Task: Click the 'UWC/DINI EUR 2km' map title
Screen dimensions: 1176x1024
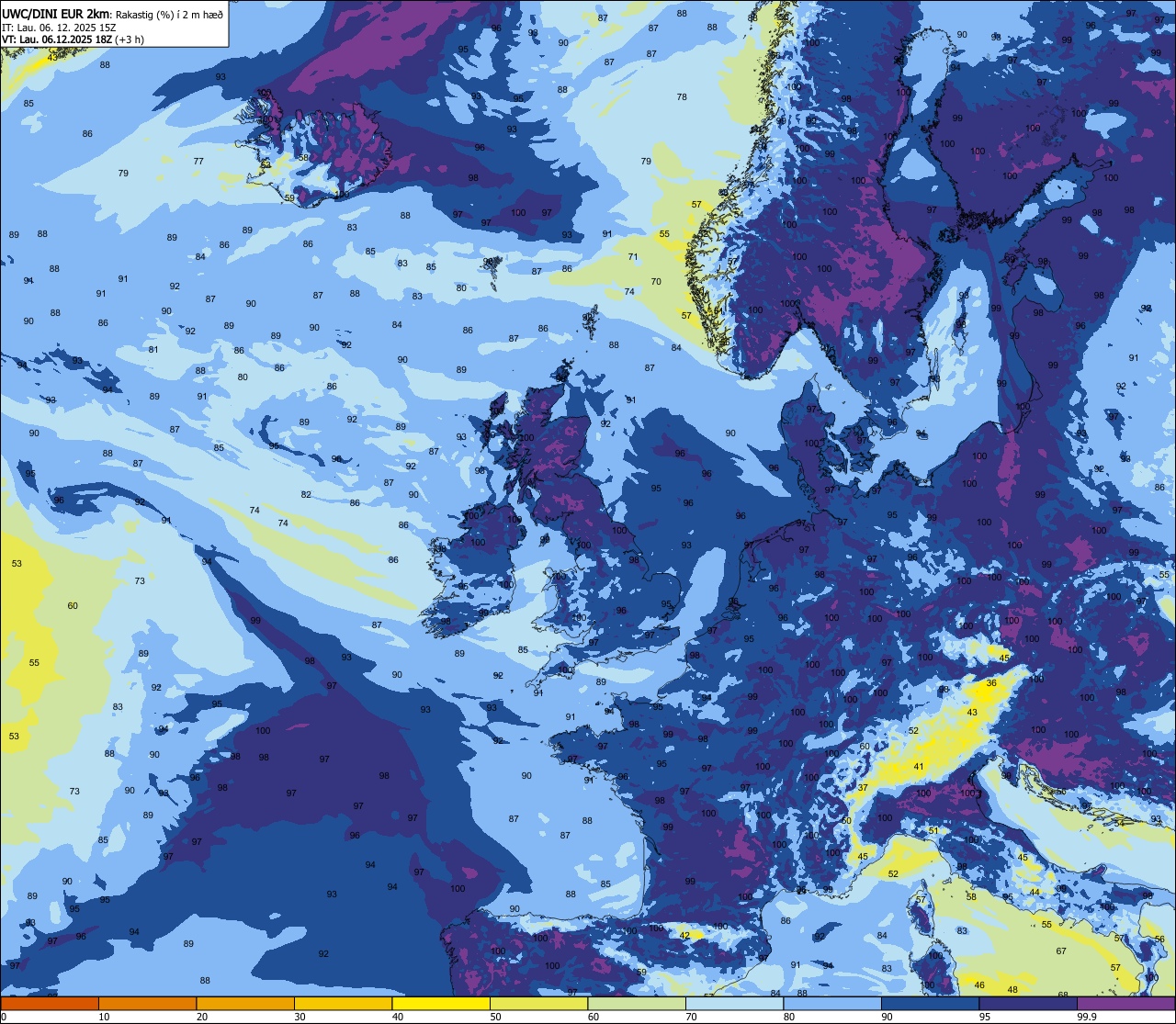Action: [55, 14]
